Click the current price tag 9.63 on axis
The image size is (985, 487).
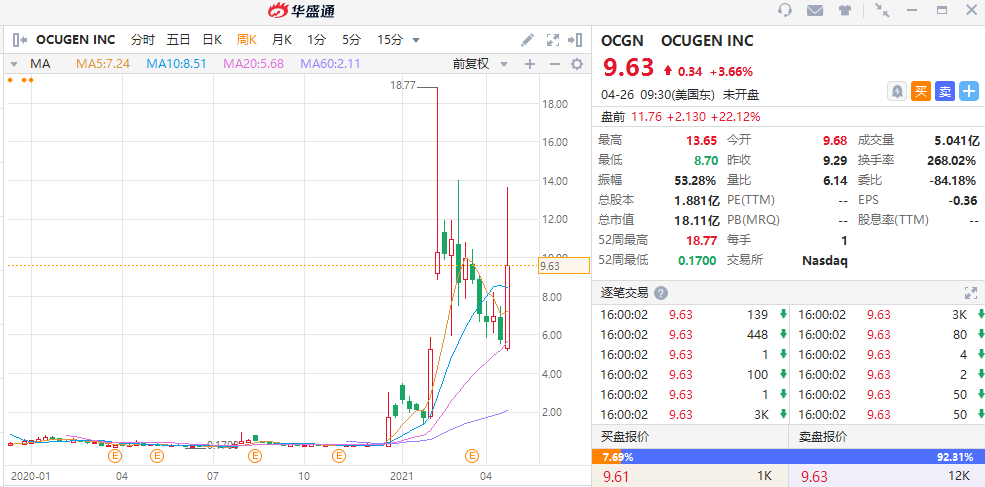pos(564,266)
